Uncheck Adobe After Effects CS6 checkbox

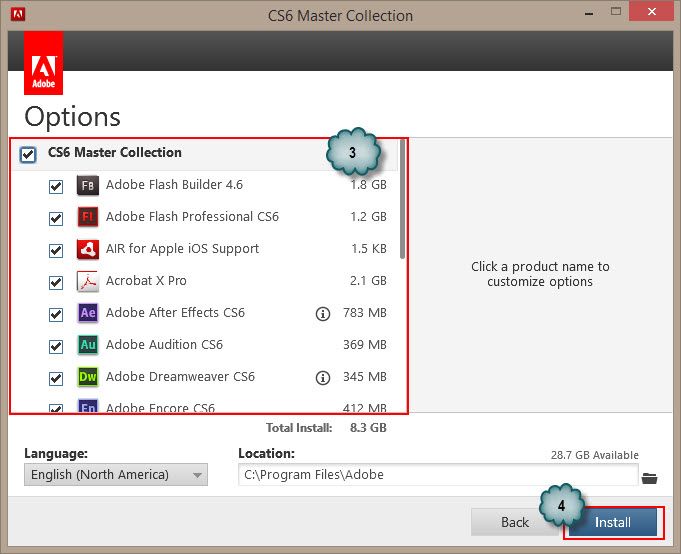(56, 314)
